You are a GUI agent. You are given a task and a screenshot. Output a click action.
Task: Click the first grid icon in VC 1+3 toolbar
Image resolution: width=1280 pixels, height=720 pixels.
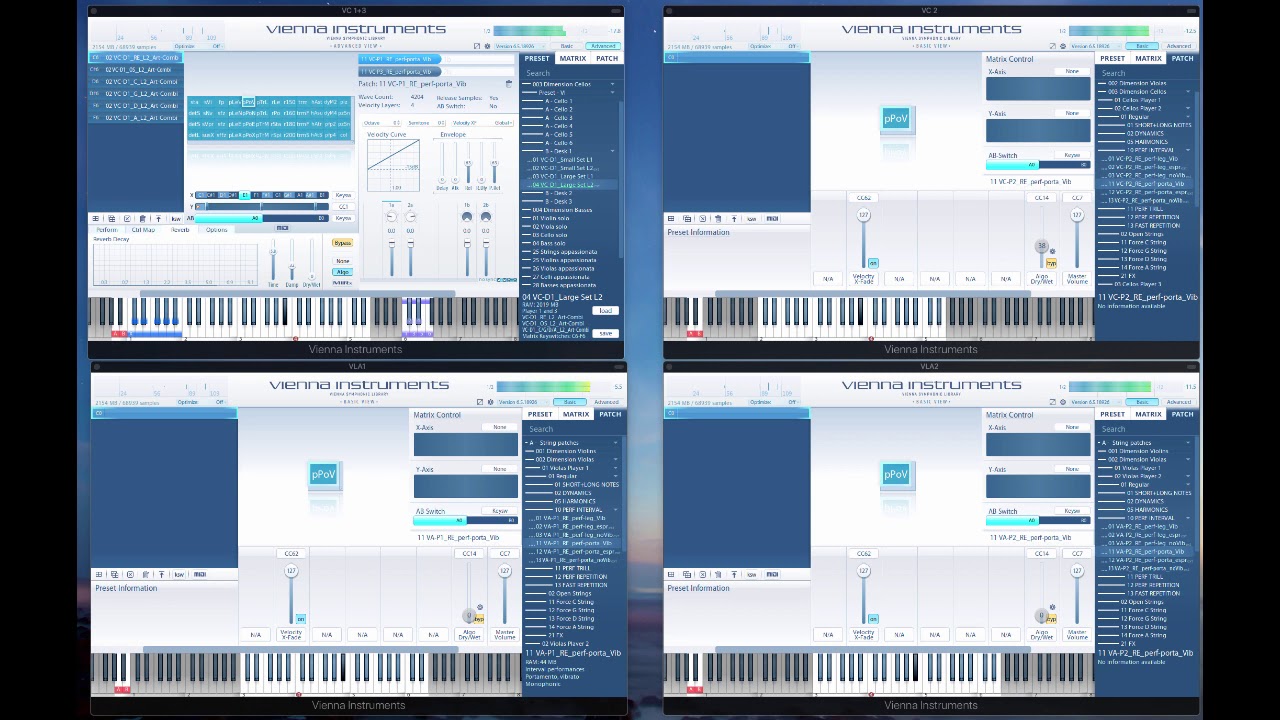[96, 219]
